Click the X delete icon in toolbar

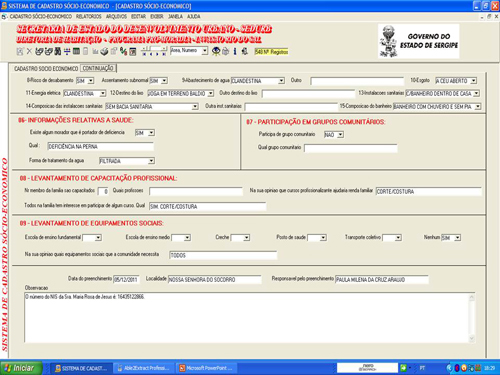[29, 51]
